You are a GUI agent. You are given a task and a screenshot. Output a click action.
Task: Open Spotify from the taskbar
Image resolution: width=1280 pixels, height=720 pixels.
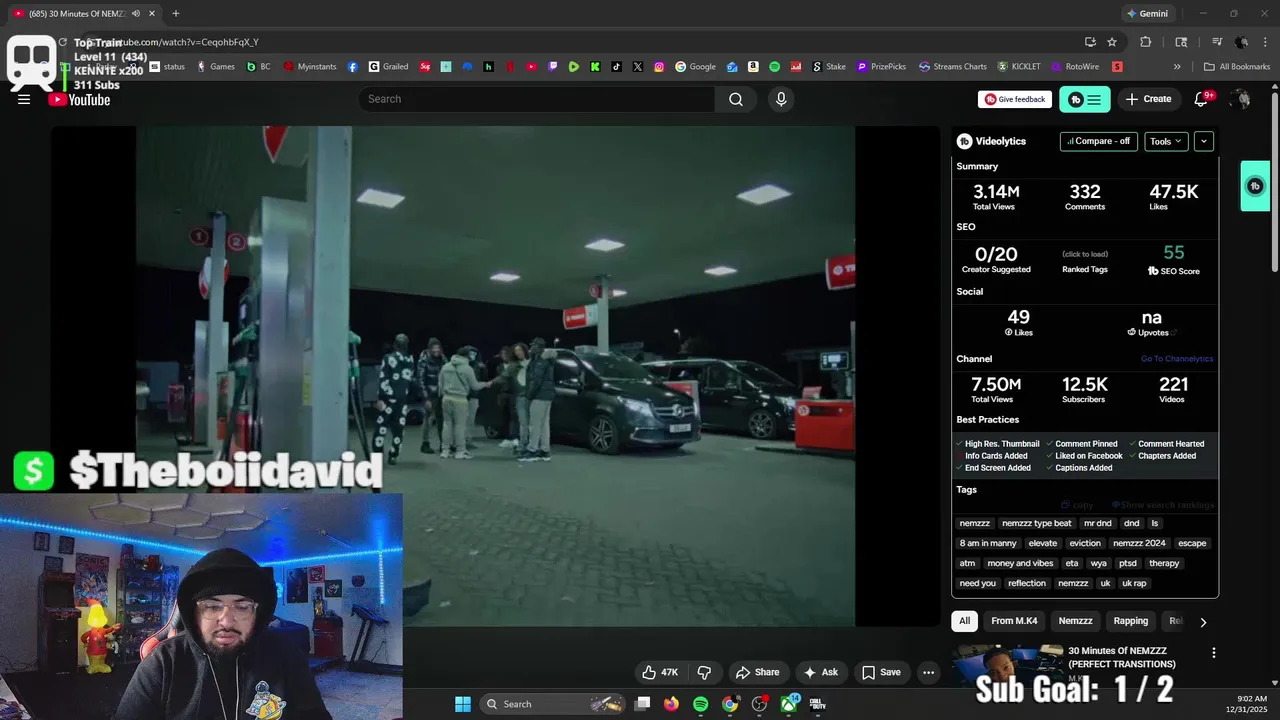(x=700, y=704)
